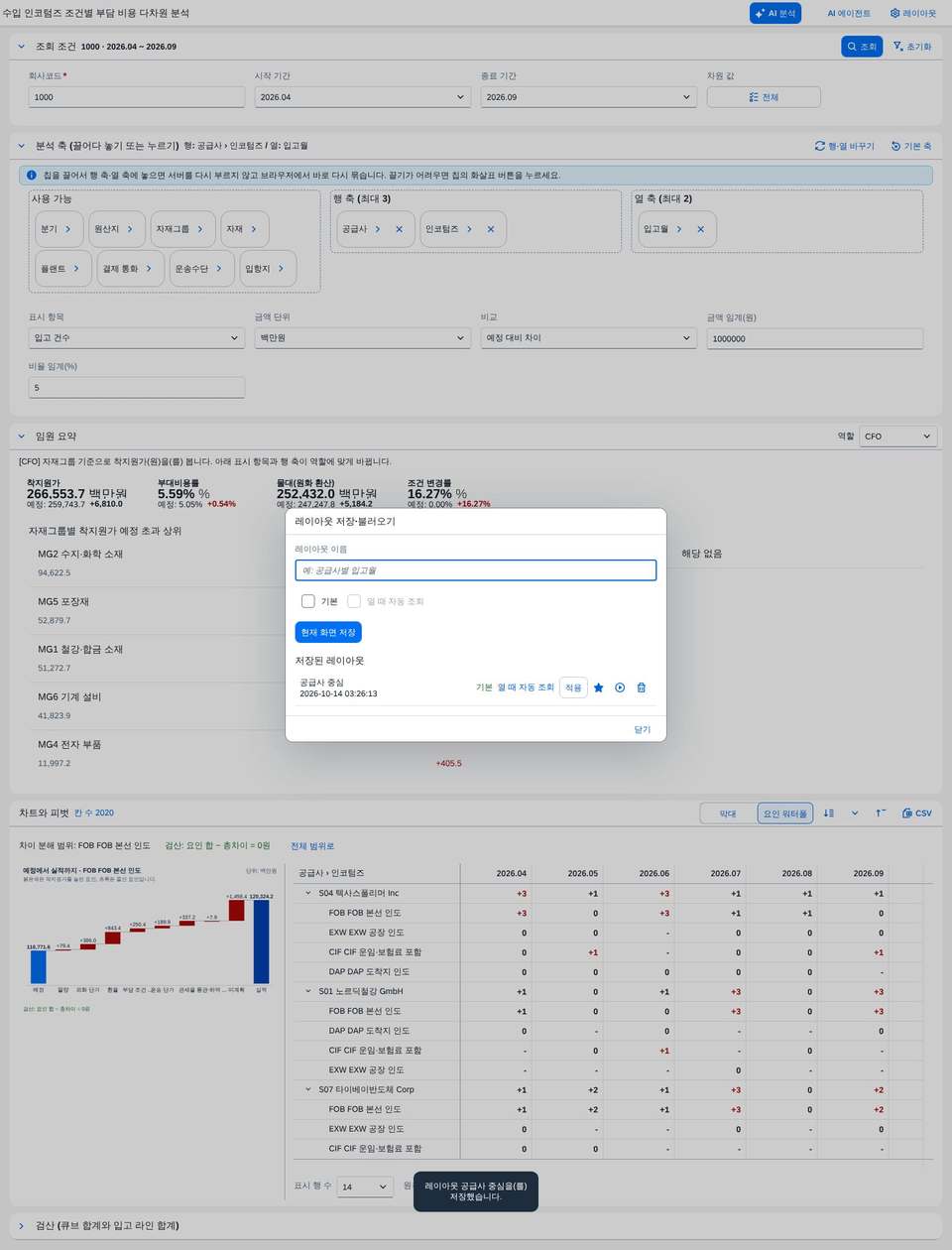Click the 레이아웃 이름 input field
Viewport: 952px width, 1250px height.
click(x=476, y=570)
